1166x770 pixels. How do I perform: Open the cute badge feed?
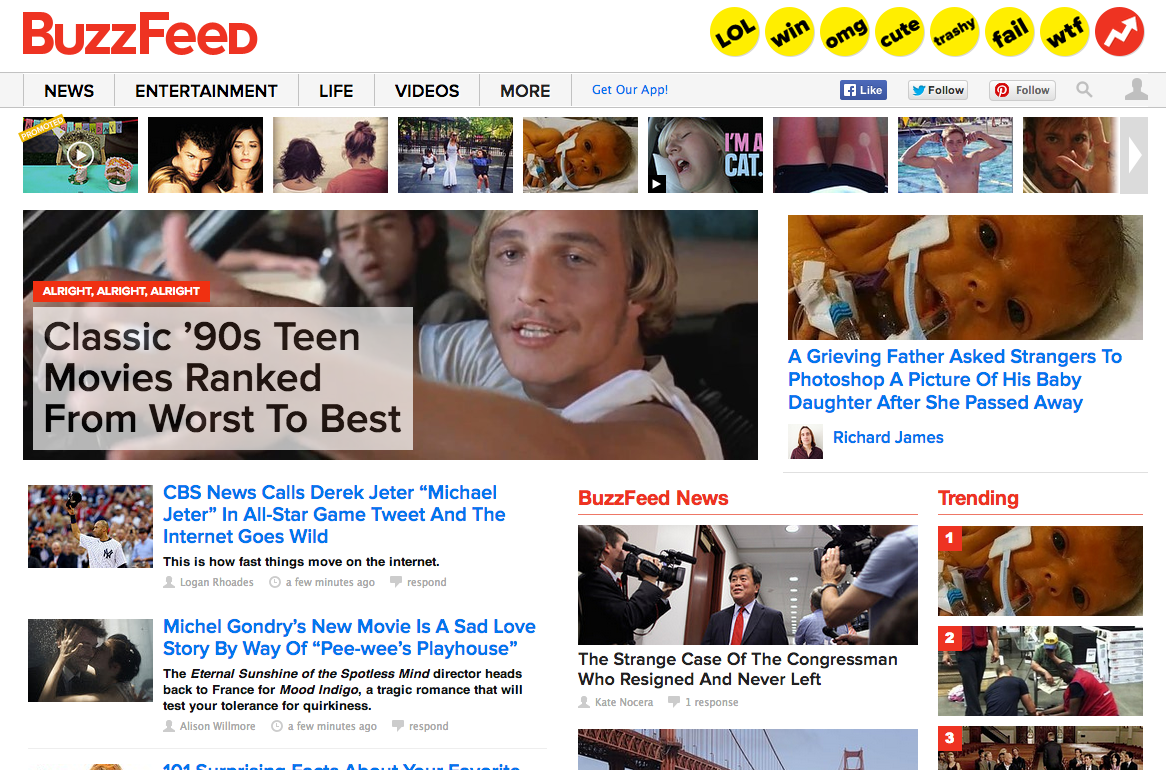click(x=900, y=32)
